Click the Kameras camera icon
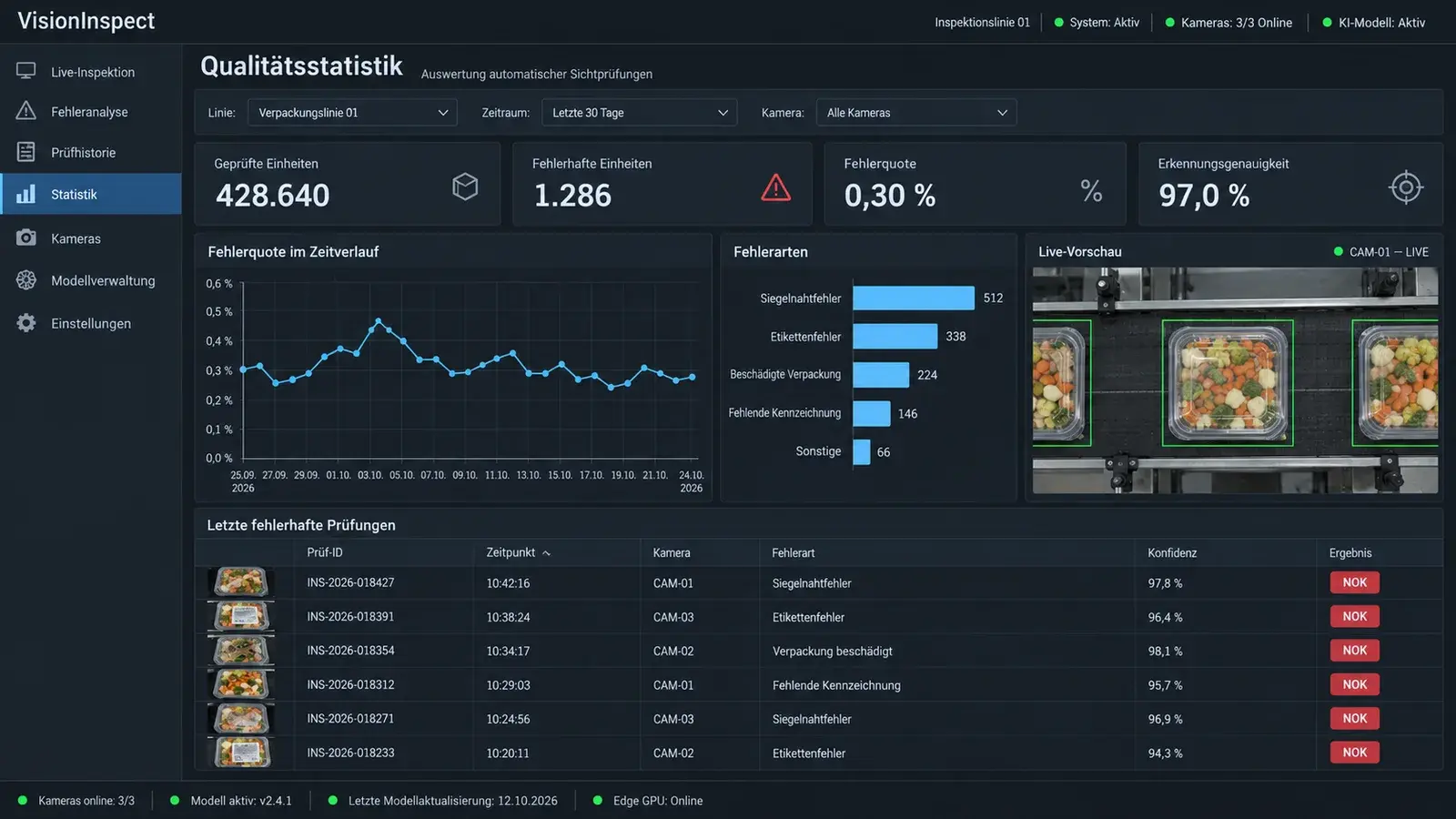Screen dimensions: 1456x819 coord(26,238)
